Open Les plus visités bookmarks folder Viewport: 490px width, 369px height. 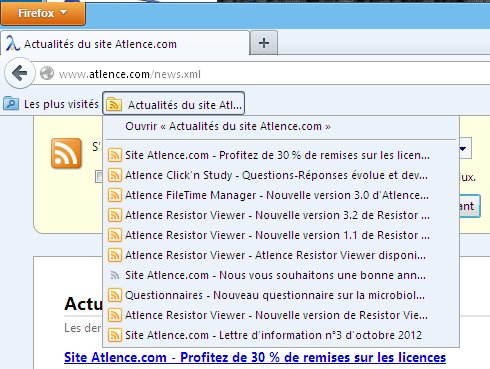pos(51,104)
